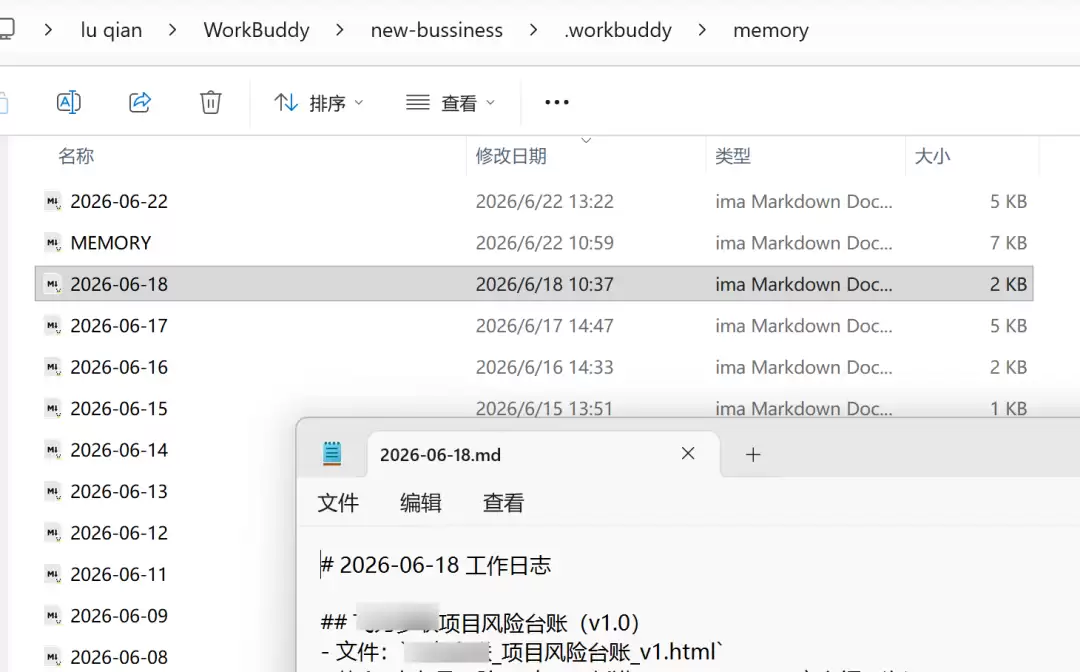The width and height of the screenshot is (1080, 672).
Task: Expand chevron after new-bussiness breadcrumb
Action: (533, 30)
